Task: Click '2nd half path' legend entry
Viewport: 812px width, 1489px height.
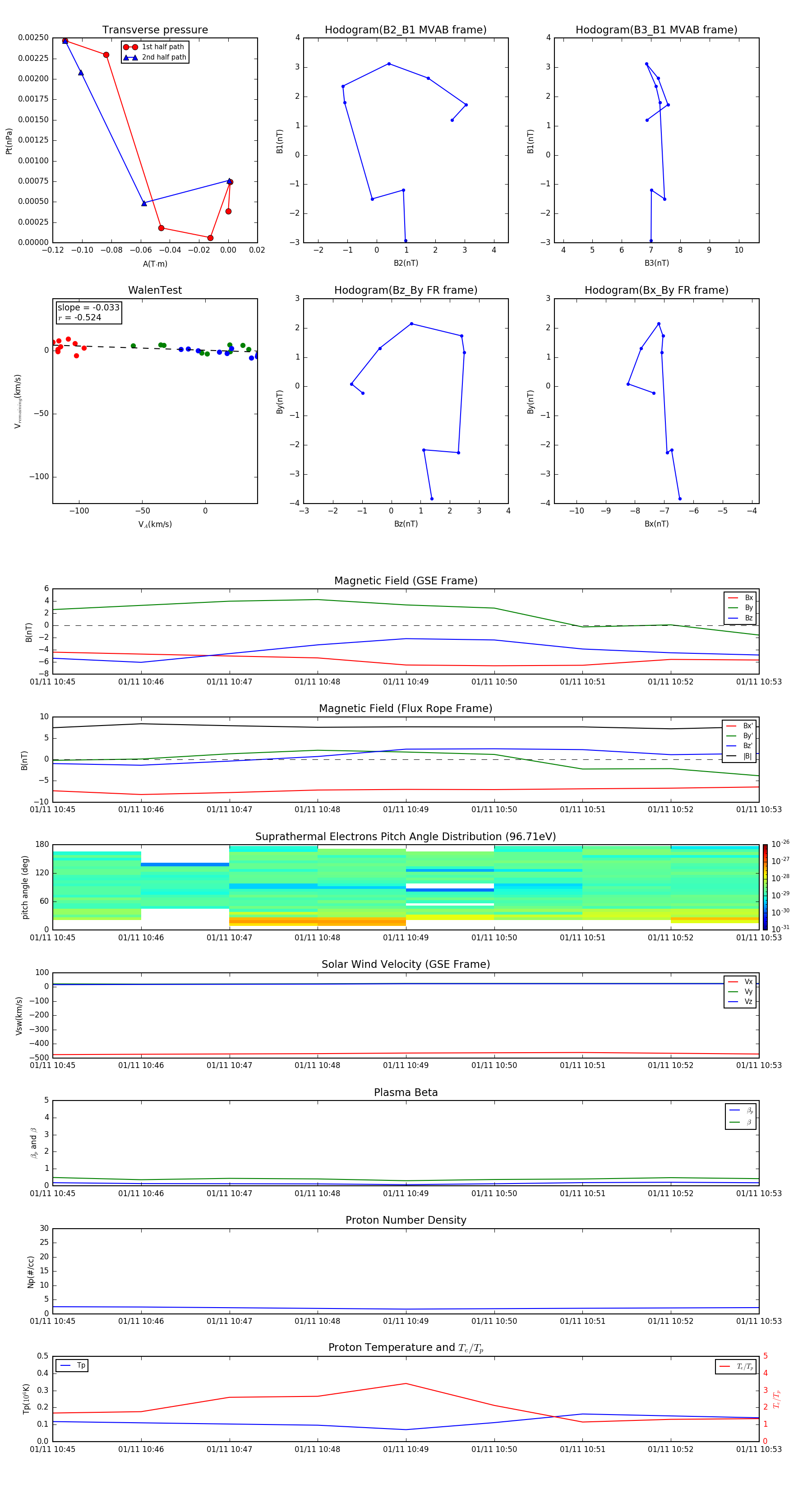Action: [155, 57]
